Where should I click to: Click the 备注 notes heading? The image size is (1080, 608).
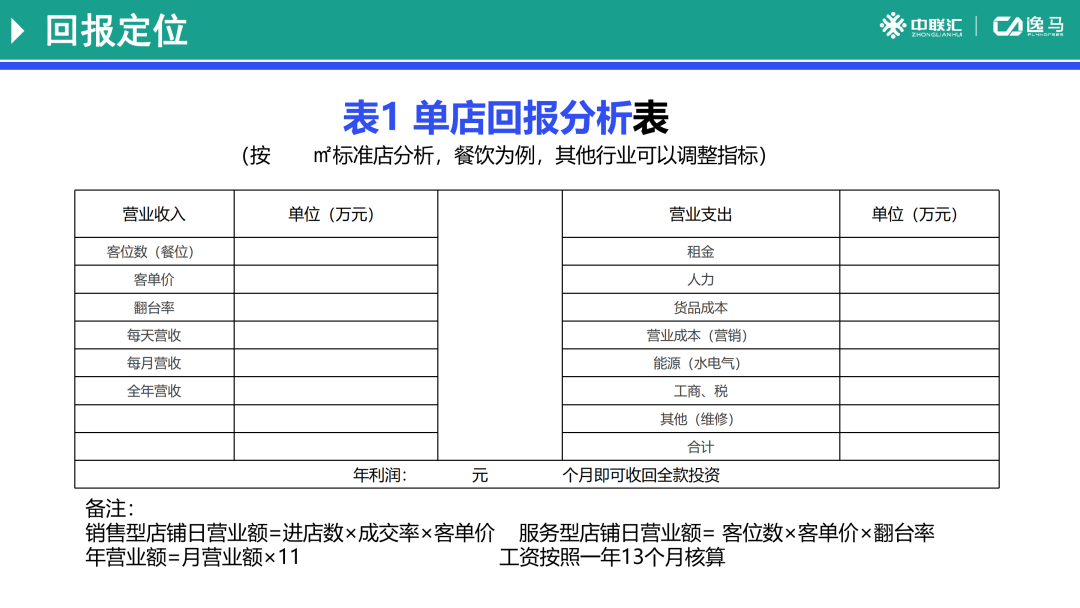click(110, 509)
